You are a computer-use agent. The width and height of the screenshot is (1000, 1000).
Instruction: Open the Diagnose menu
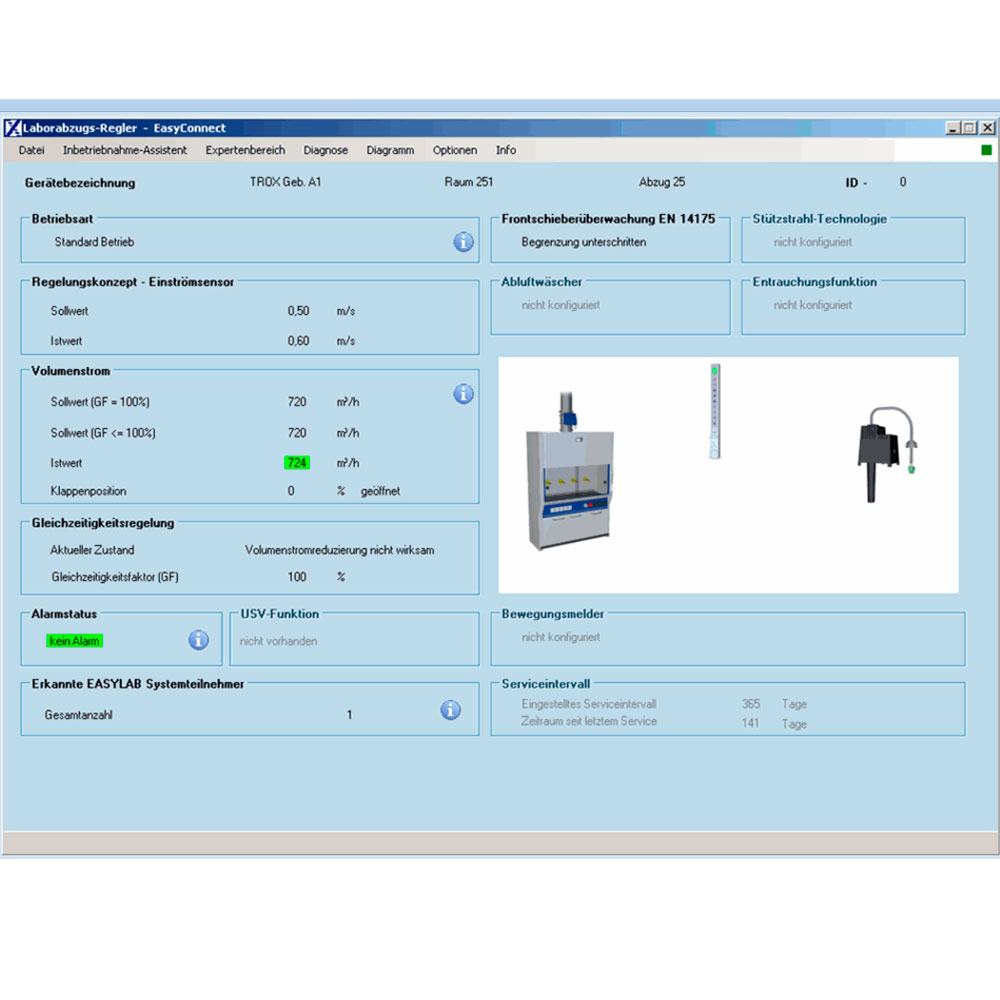coord(326,150)
